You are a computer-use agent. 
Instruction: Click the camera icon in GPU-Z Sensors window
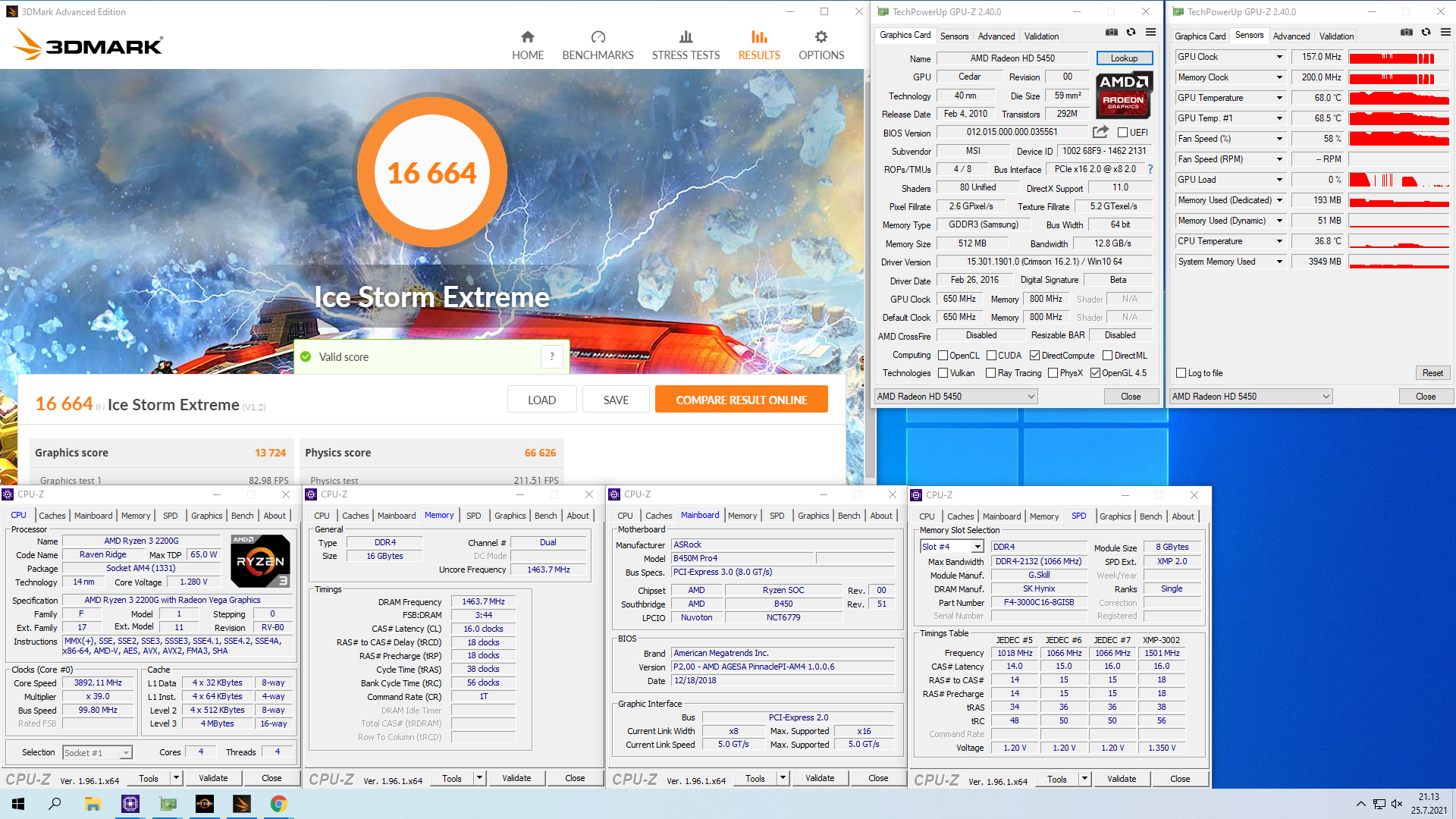(1406, 33)
